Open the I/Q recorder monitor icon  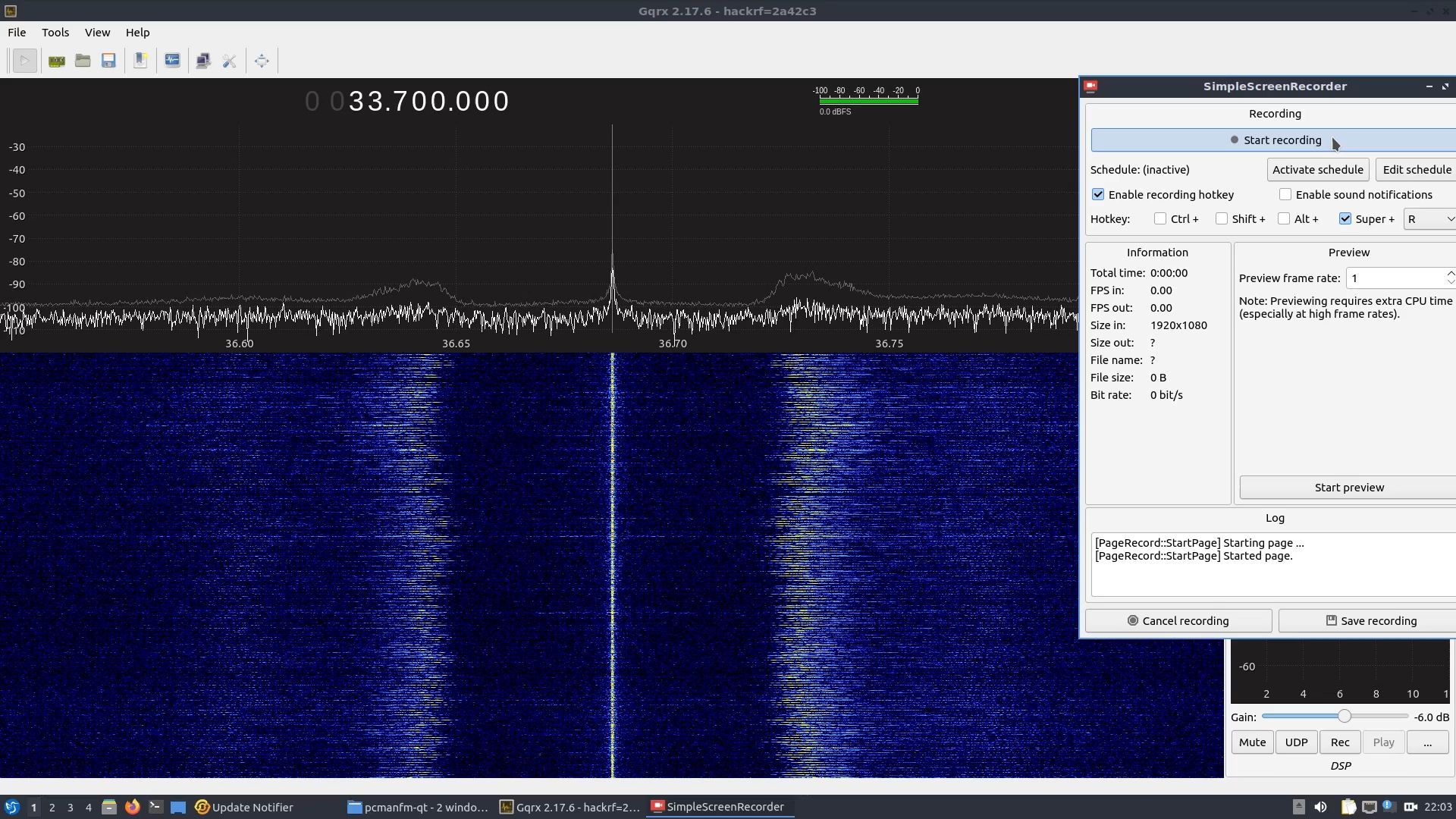tap(172, 61)
